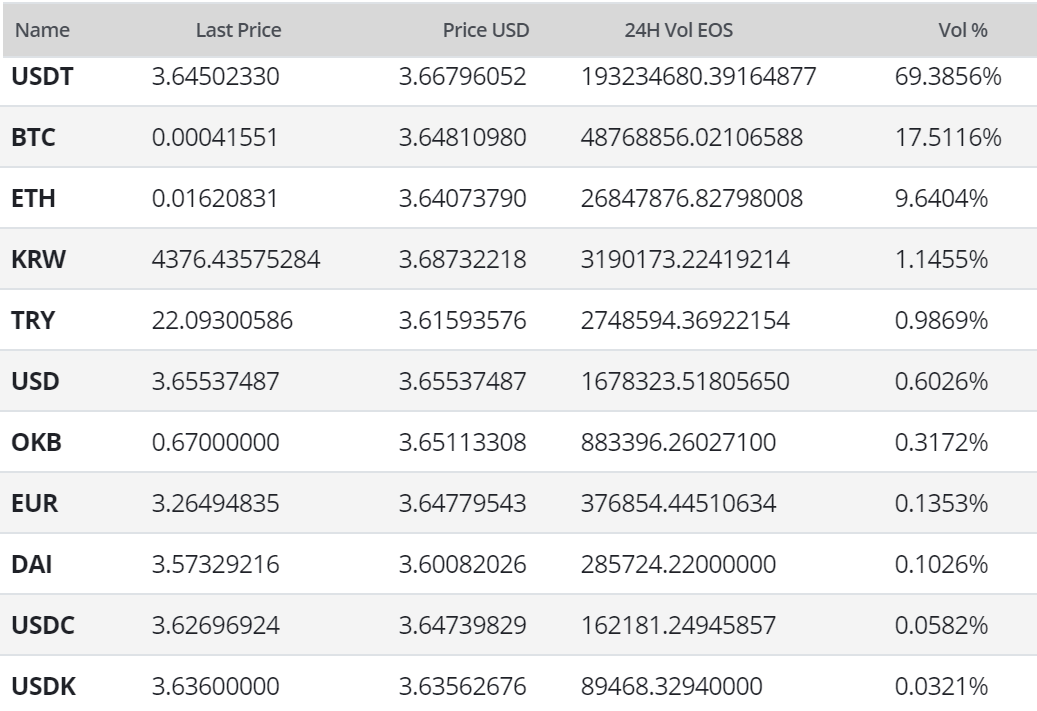The width and height of the screenshot is (1037, 711).
Task: Select the KRW row name
Action: coord(38,259)
